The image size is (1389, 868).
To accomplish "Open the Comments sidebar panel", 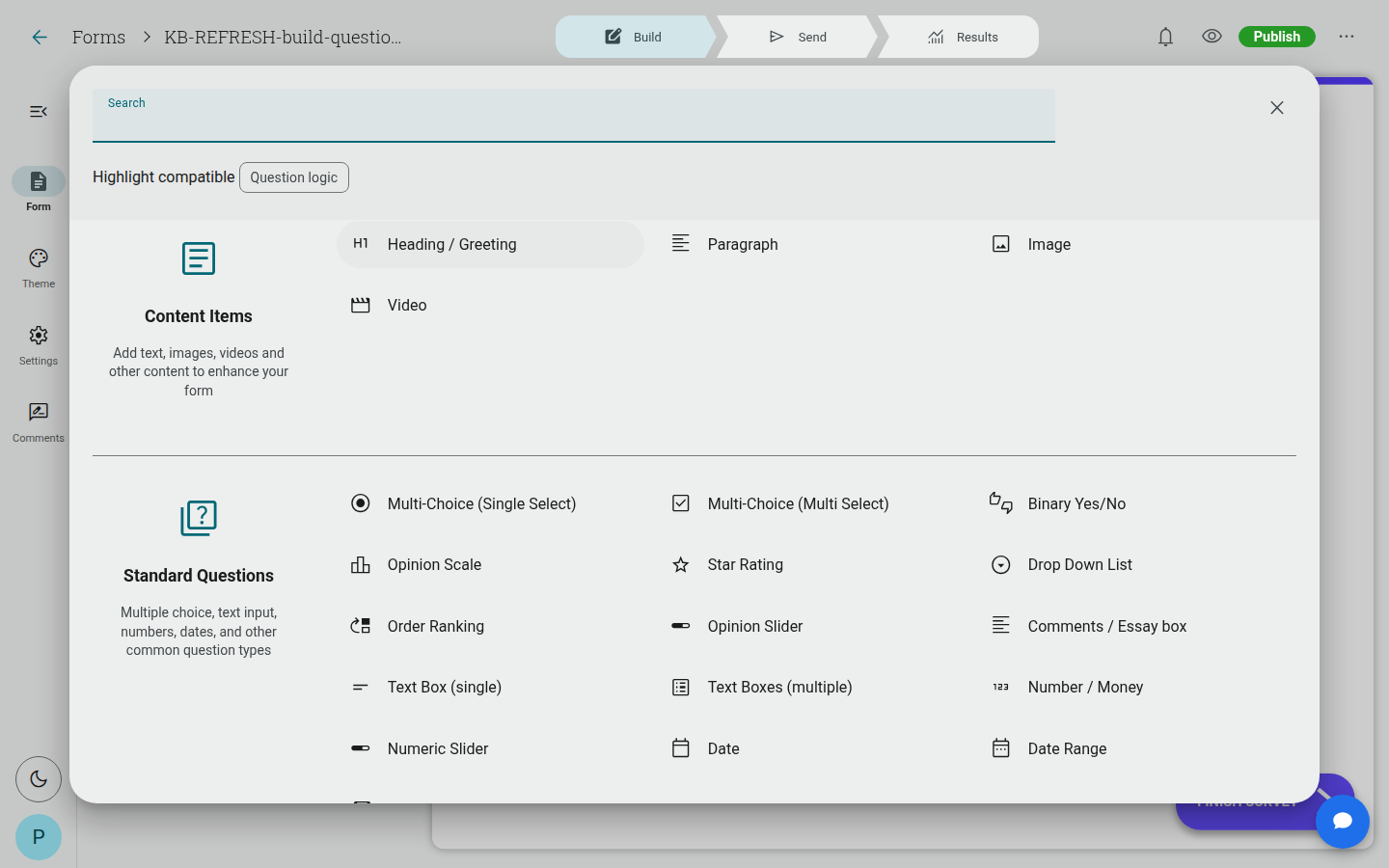I will (39, 422).
